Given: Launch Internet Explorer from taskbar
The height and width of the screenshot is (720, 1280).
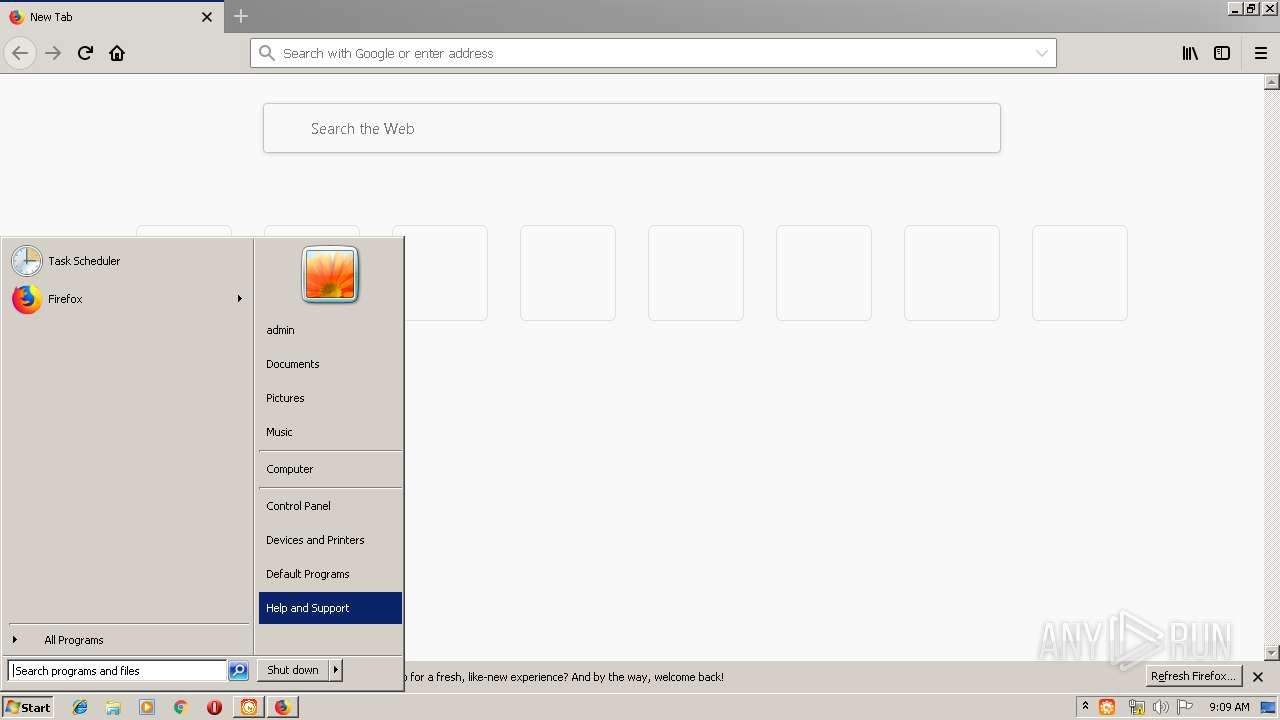Looking at the screenshot, I should pos(80,707).
